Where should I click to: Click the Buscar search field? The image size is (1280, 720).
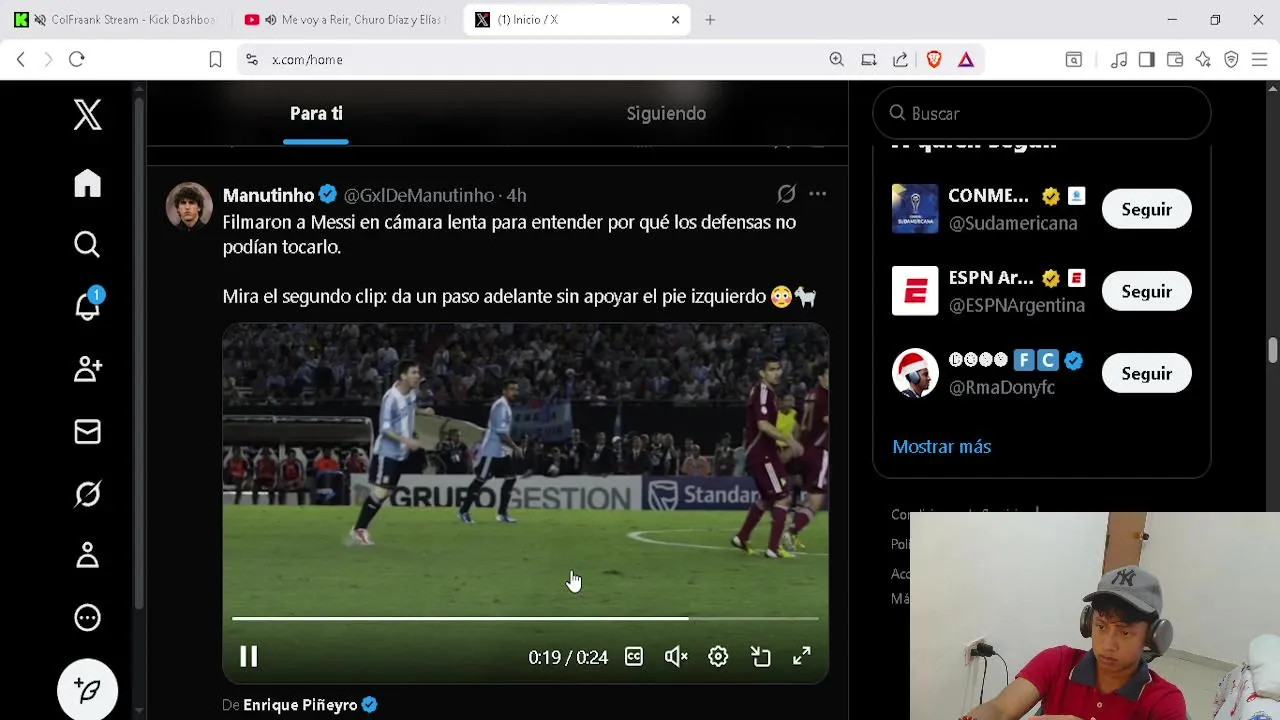click(x=1042, y=113)
